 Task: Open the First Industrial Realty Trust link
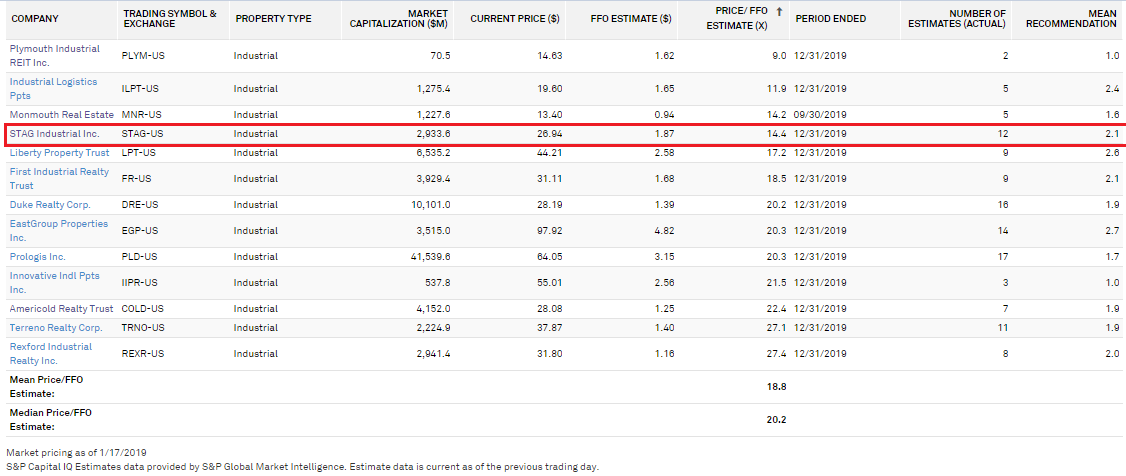point(59,179)
